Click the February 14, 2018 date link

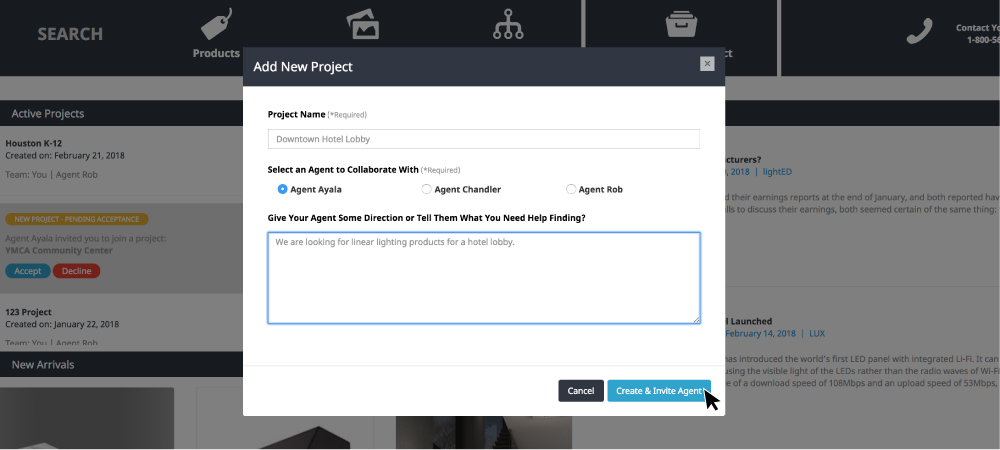[760, 333]
